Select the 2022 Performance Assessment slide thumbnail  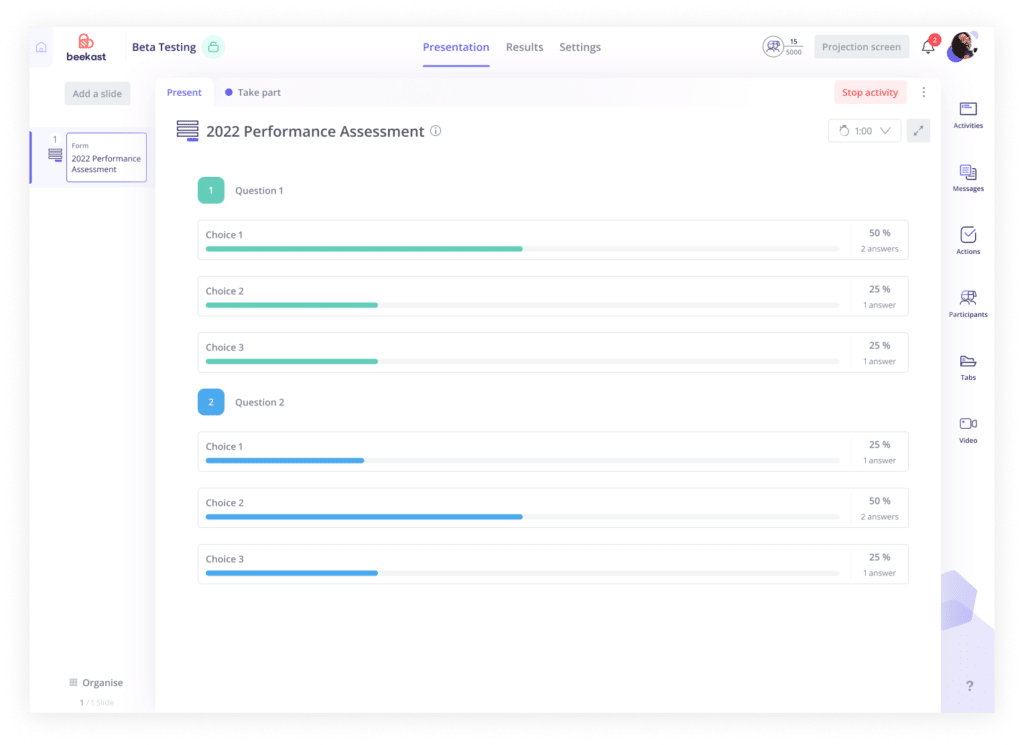[106, 157]
